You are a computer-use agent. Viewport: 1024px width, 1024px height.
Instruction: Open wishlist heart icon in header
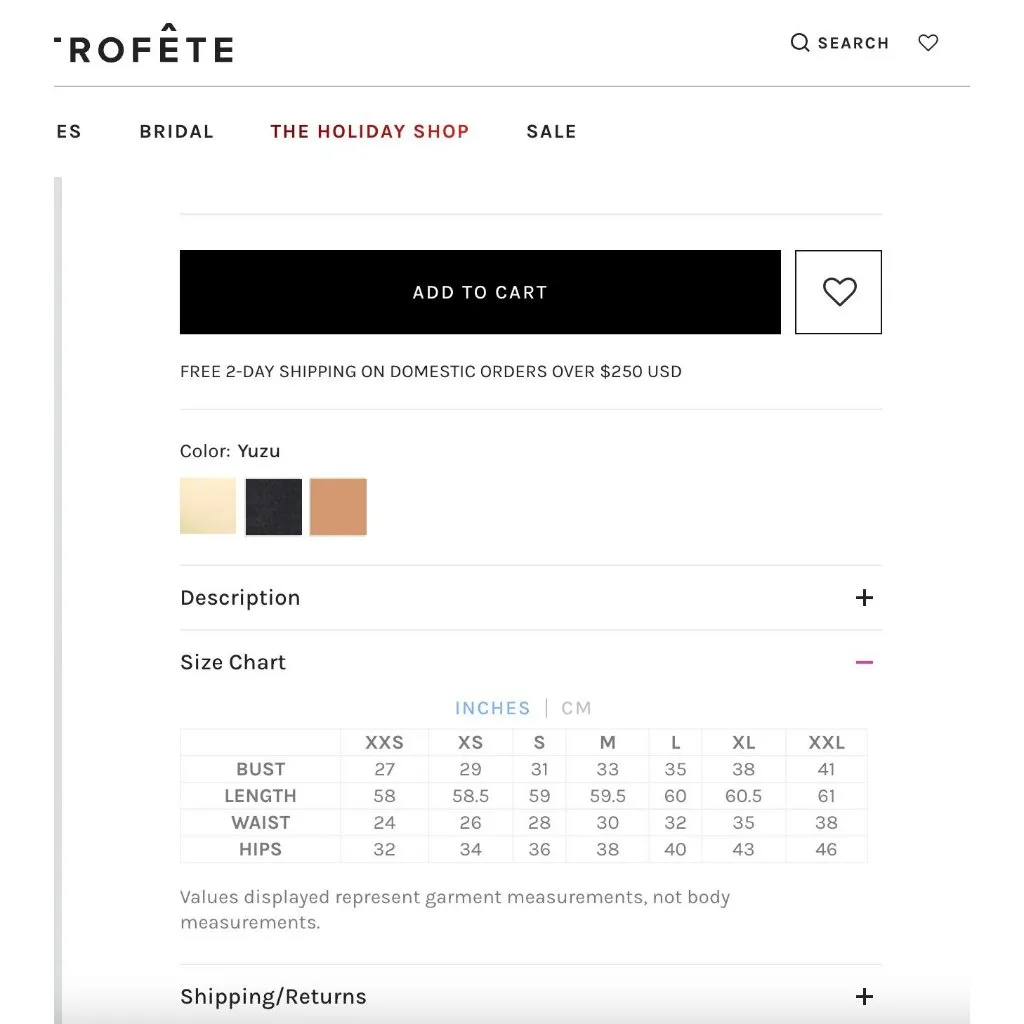928,43
